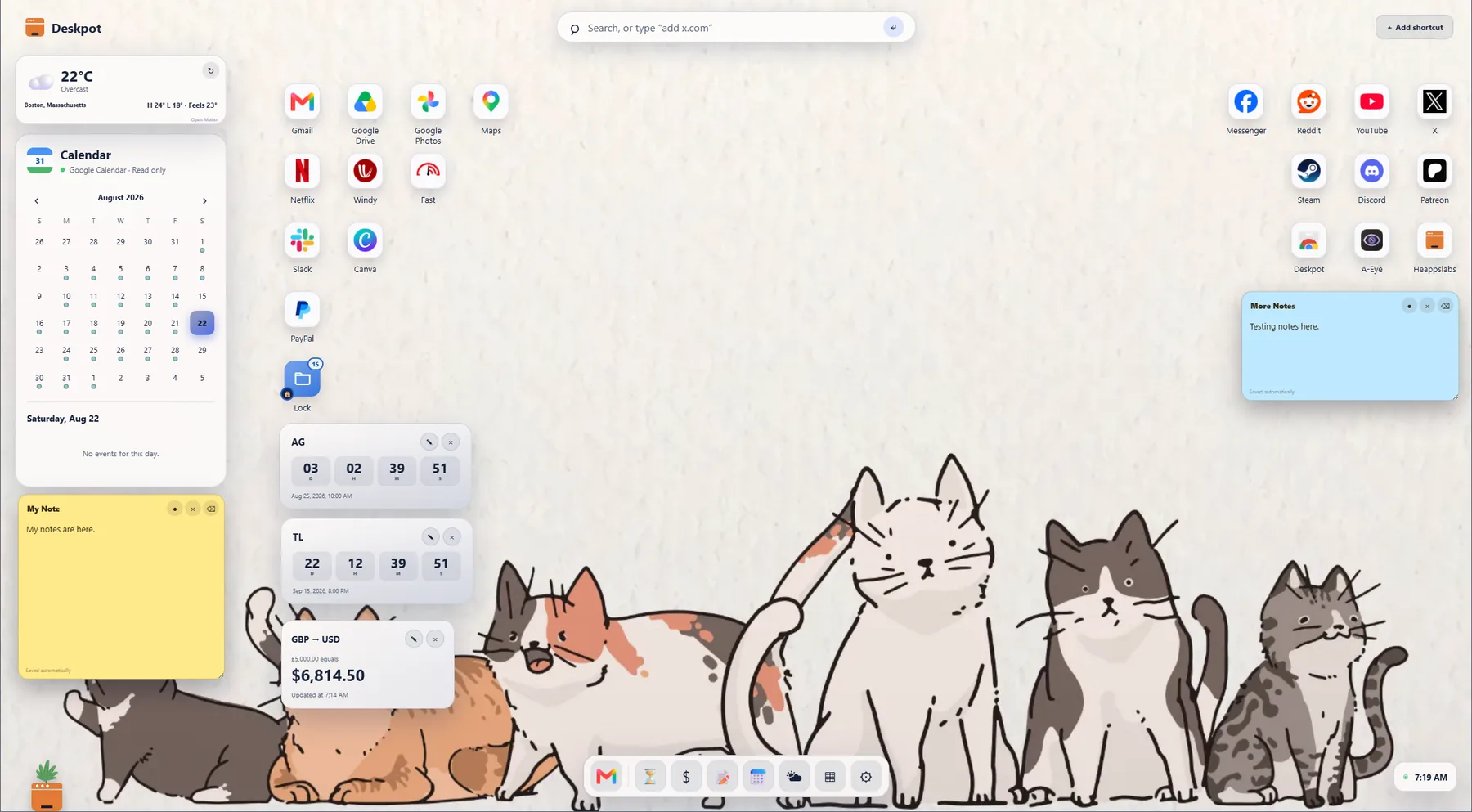
Task: Open the Gmail shortcut
Action: (303, 102)
